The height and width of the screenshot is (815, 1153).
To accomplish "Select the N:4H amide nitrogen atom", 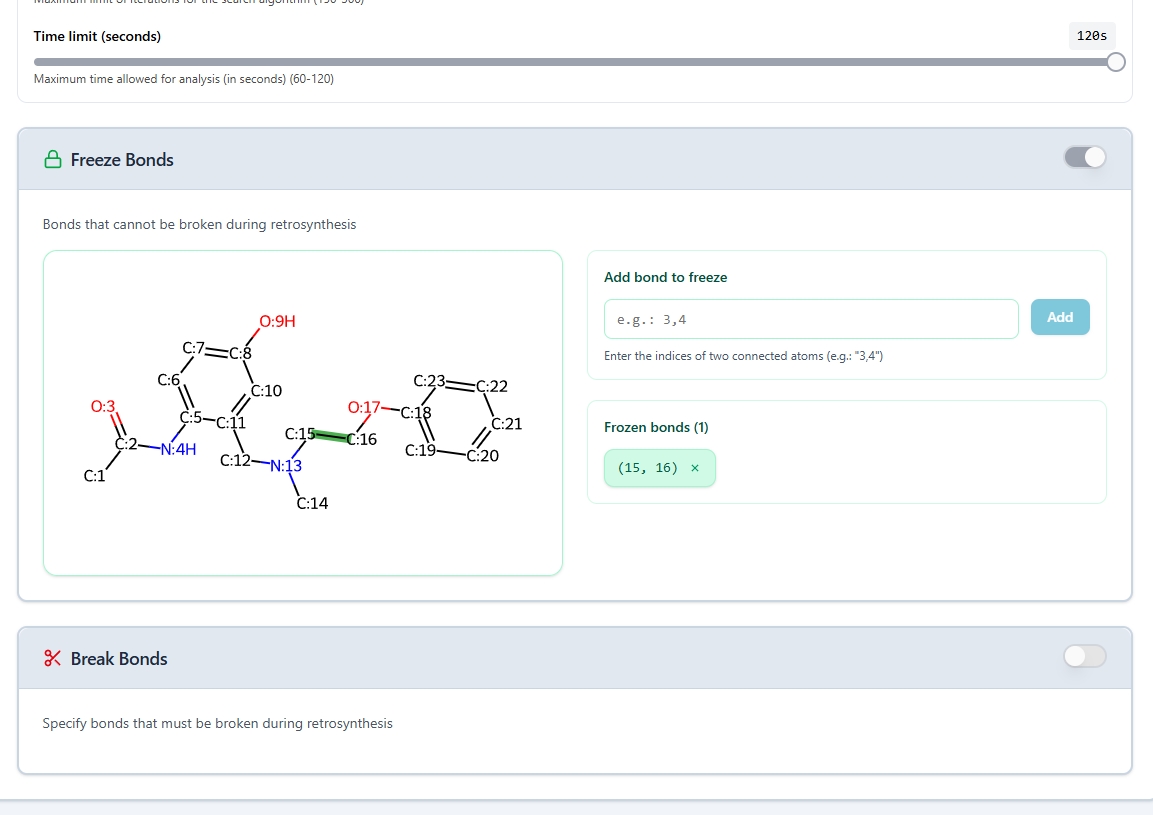I will coord(179,449).
